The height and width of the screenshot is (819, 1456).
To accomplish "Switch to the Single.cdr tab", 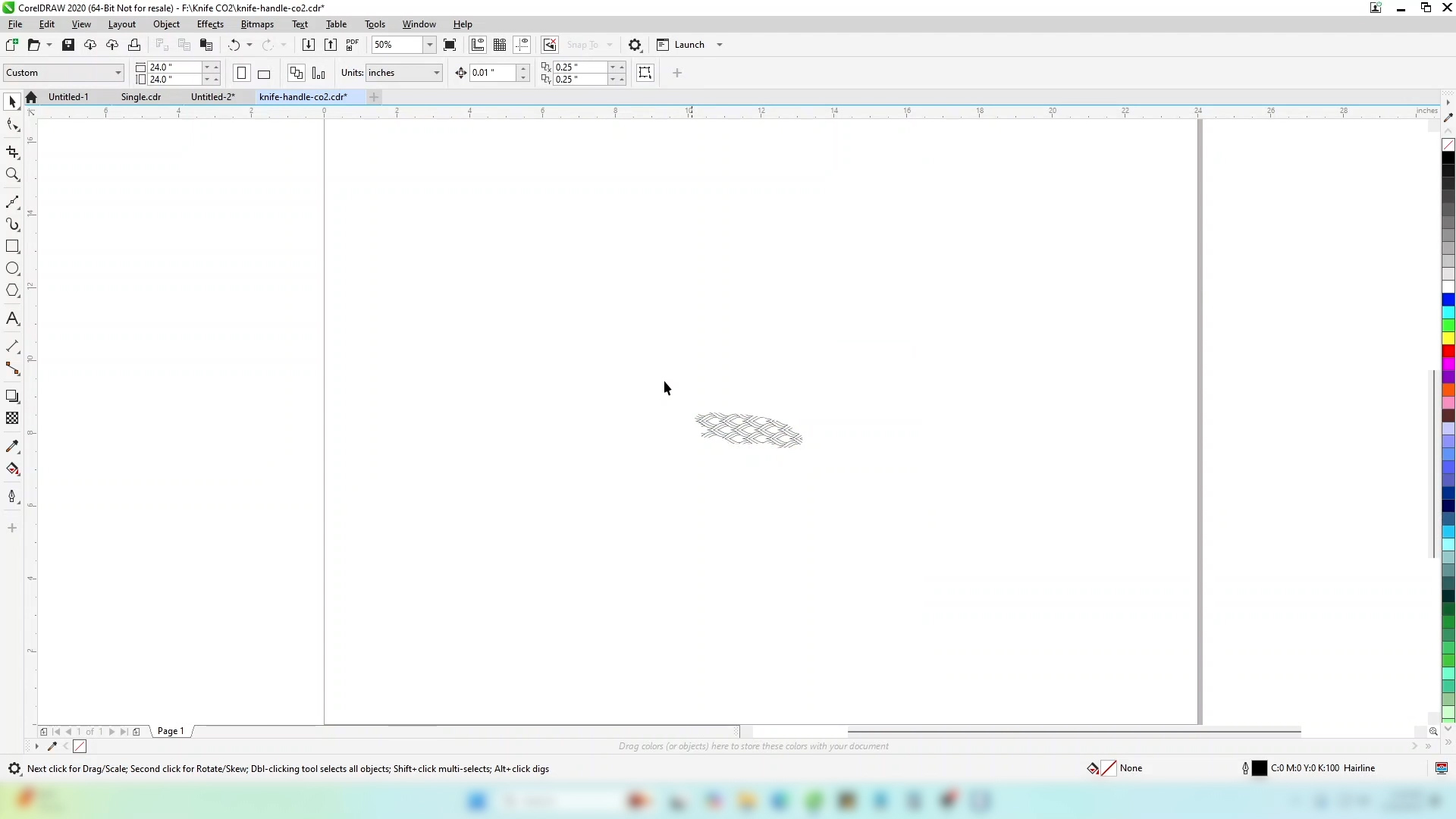I will [x=141, y=97].
